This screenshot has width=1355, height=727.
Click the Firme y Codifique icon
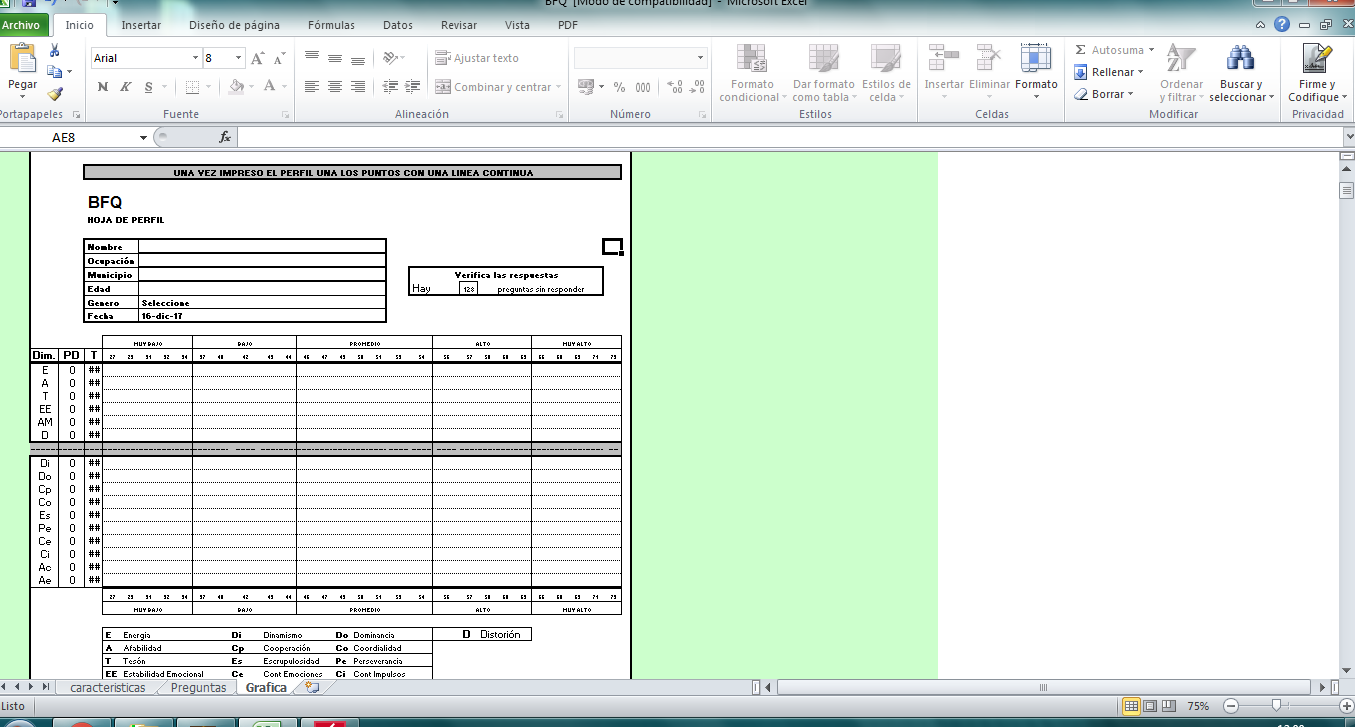[1317, 59]
